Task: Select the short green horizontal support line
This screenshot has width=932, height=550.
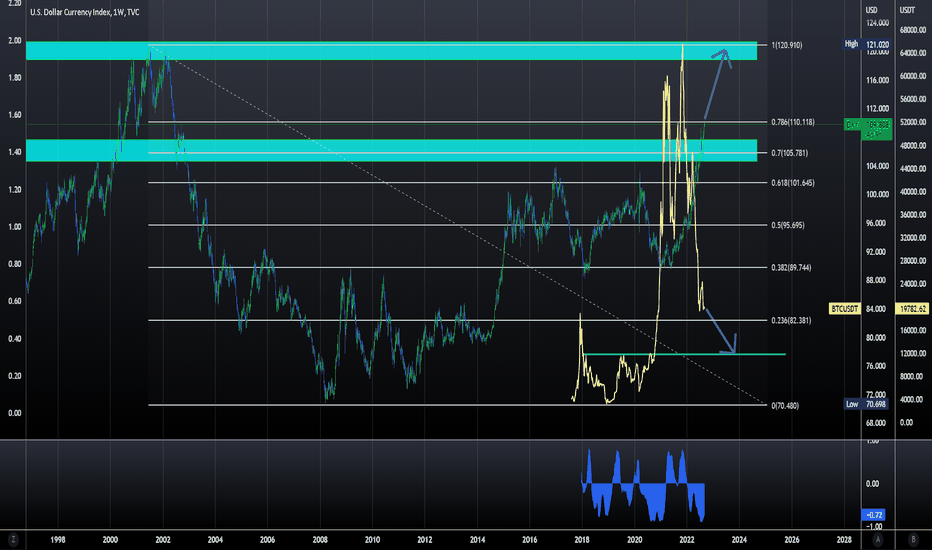Action: (684, 354)
